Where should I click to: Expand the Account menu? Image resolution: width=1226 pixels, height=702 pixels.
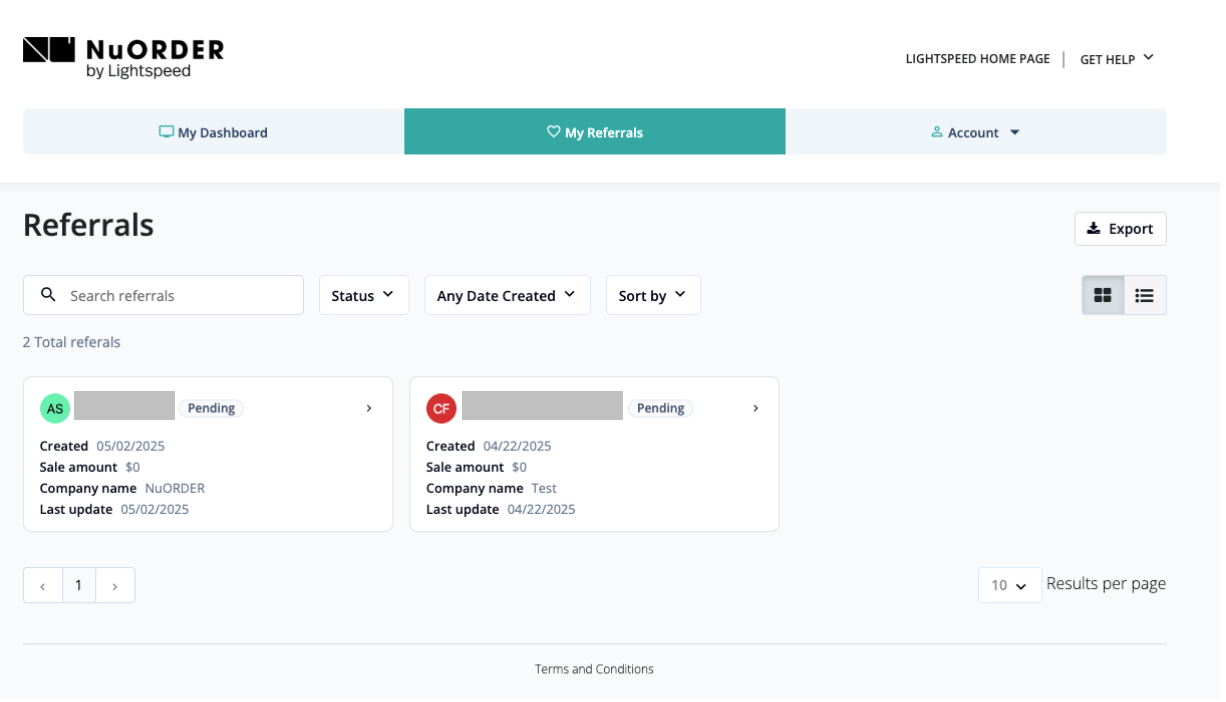[x=975, y=132]
